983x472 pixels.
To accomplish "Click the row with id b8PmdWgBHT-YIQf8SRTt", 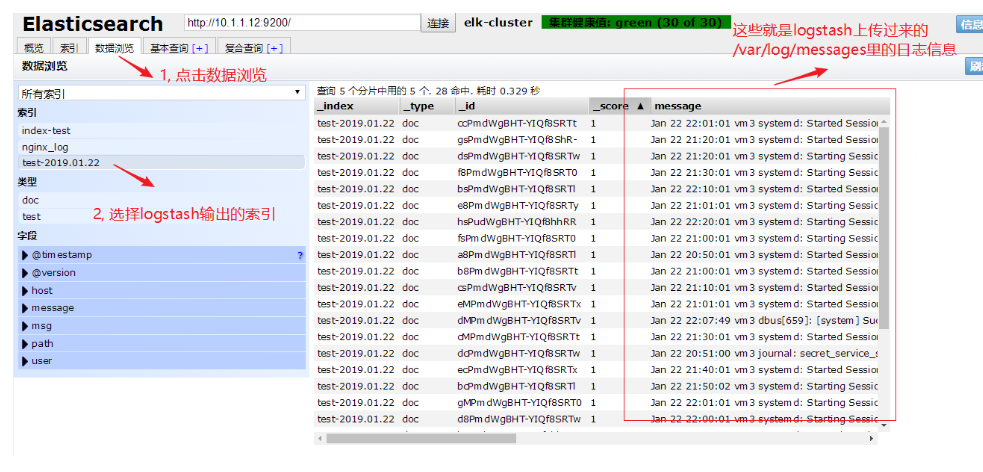I will point(597,271).
